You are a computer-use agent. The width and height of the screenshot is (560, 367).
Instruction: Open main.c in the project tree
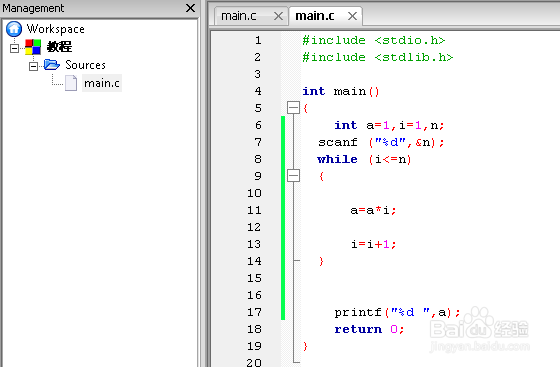tap(102, 83)
